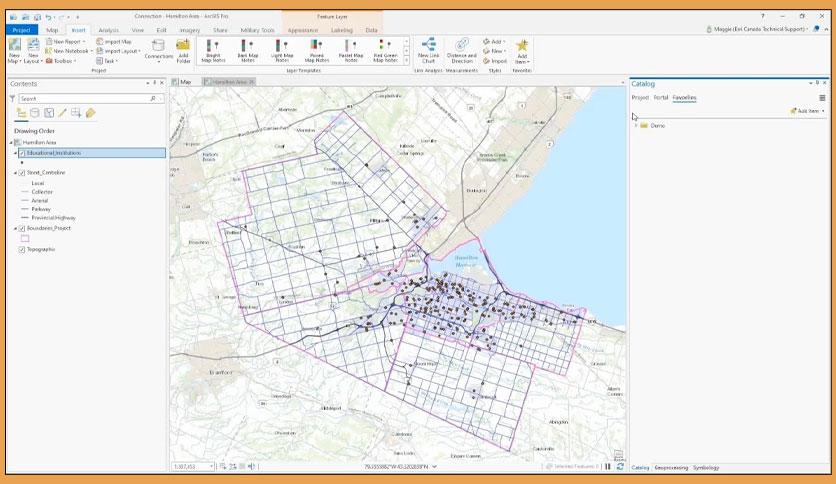The width and height of the screenshot is (836, 484).
Task: Click the Import Map button
Action: click(118, 42)
